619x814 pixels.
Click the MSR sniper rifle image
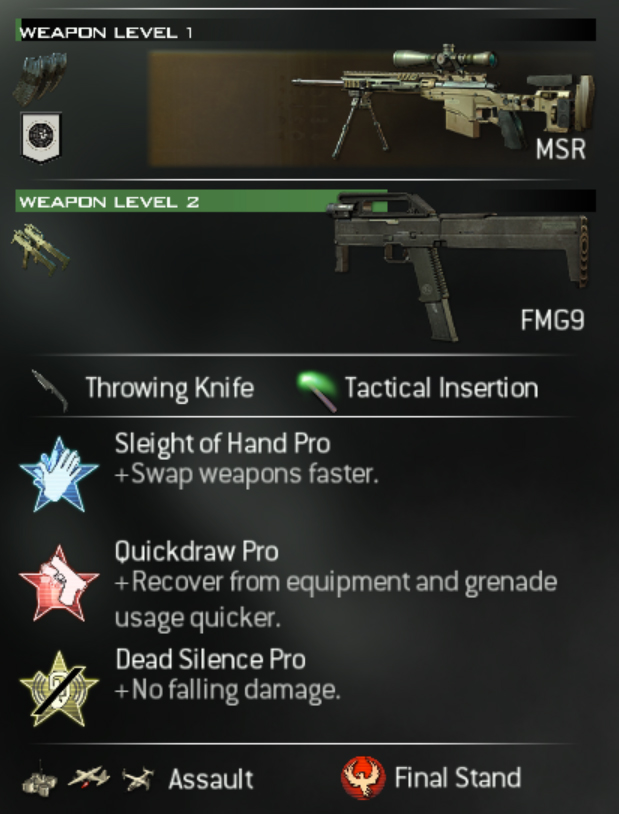[443, 101]
